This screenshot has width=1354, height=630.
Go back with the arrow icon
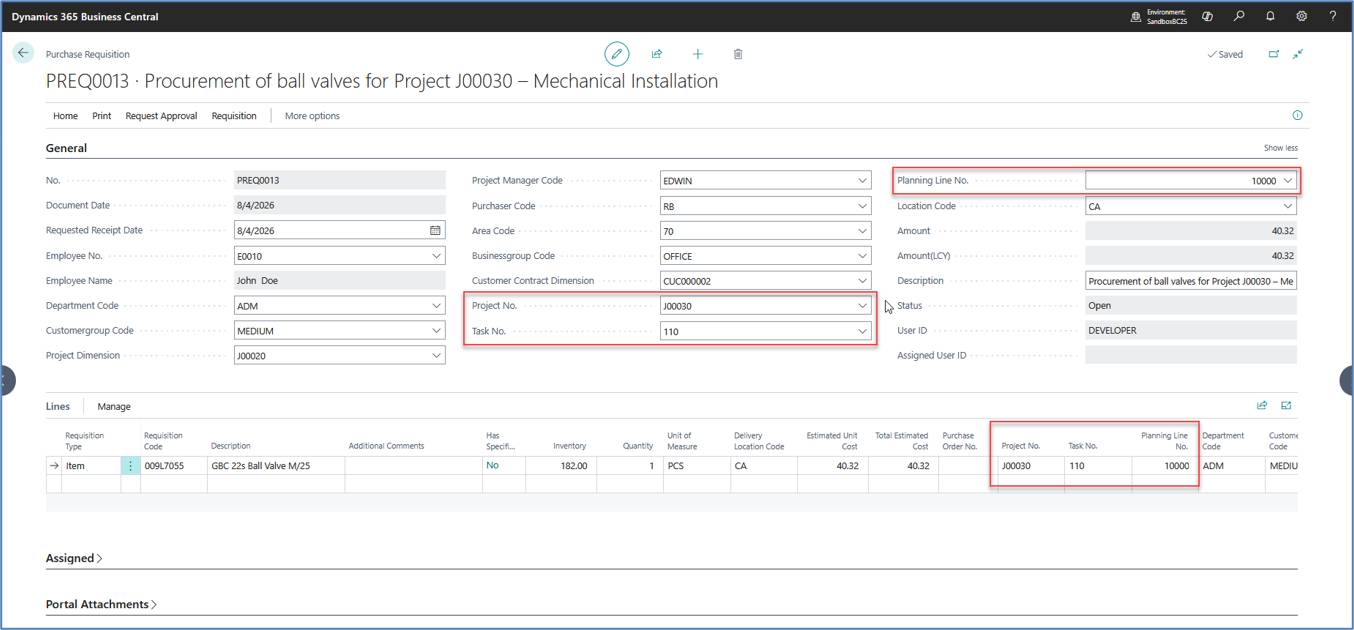pos(24,53)
